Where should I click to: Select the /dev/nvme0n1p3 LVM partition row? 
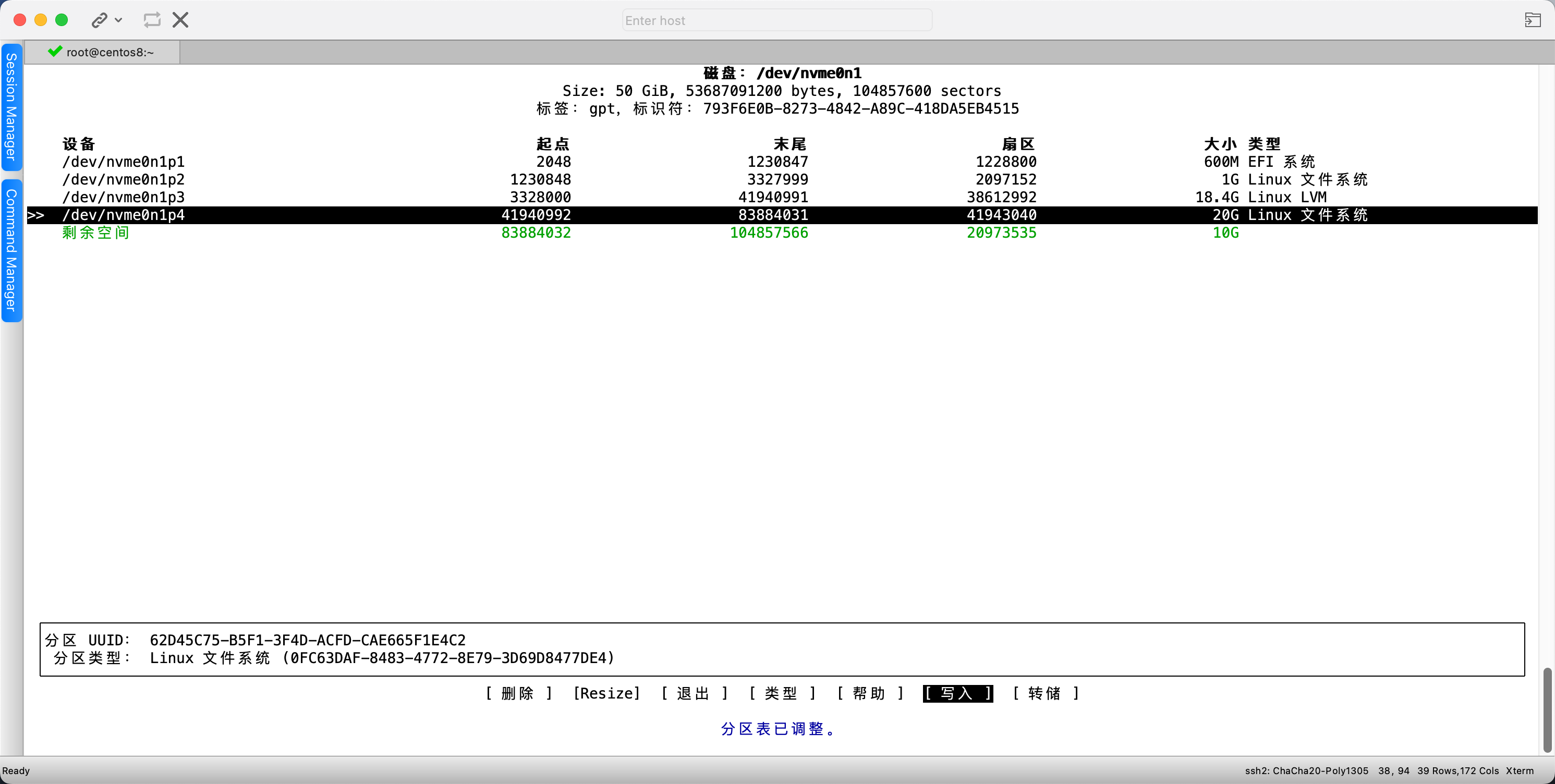[124, 198]
